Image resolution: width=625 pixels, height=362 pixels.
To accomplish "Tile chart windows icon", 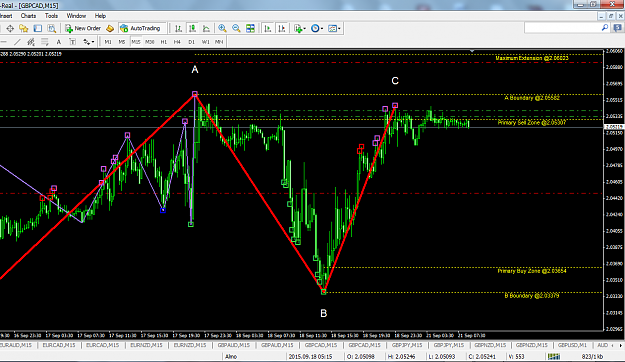I will click(x=250, y=28).
